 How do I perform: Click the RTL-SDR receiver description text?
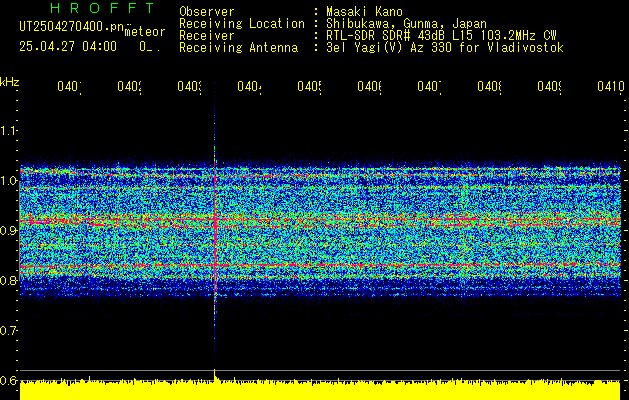441,36
